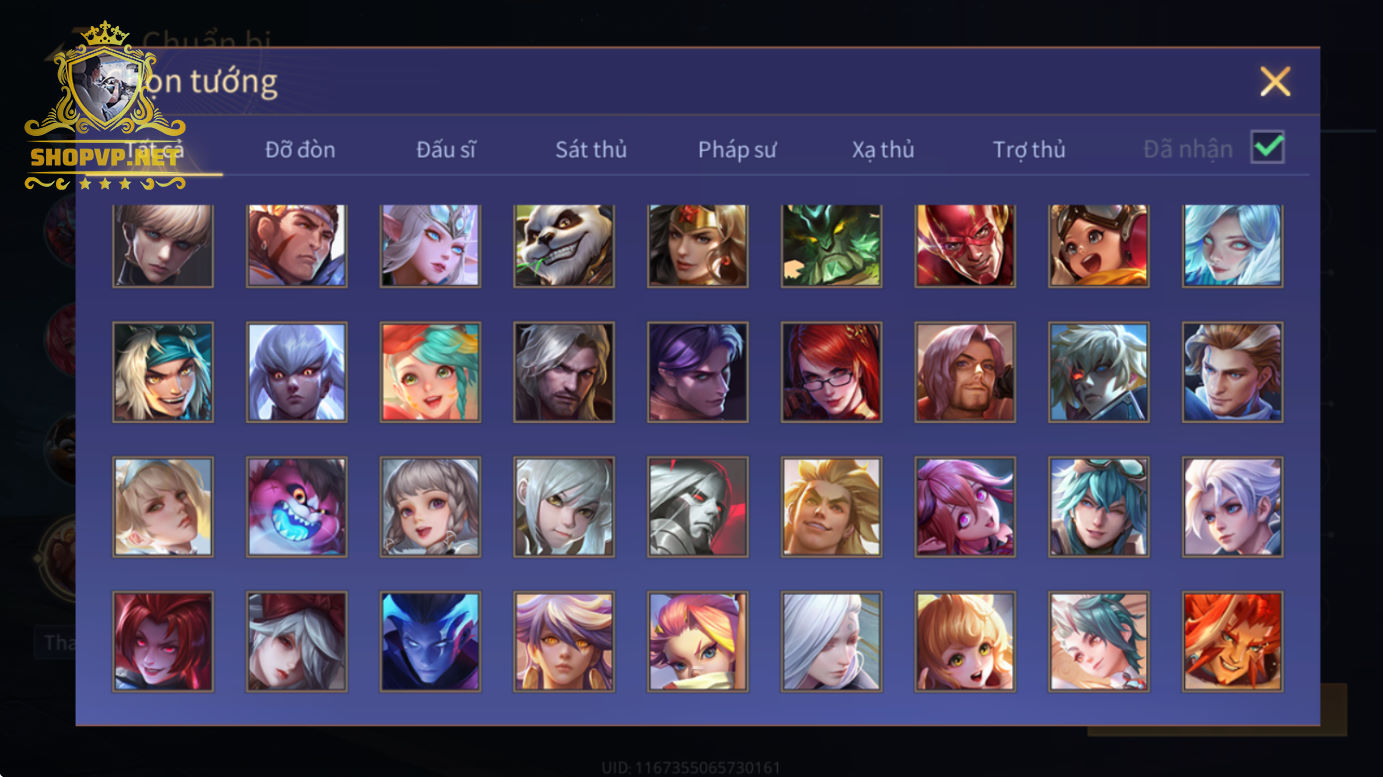Select the white-haired pale elf portrait
Screen dimensions: 1383x777
click(x=430, y=245)
